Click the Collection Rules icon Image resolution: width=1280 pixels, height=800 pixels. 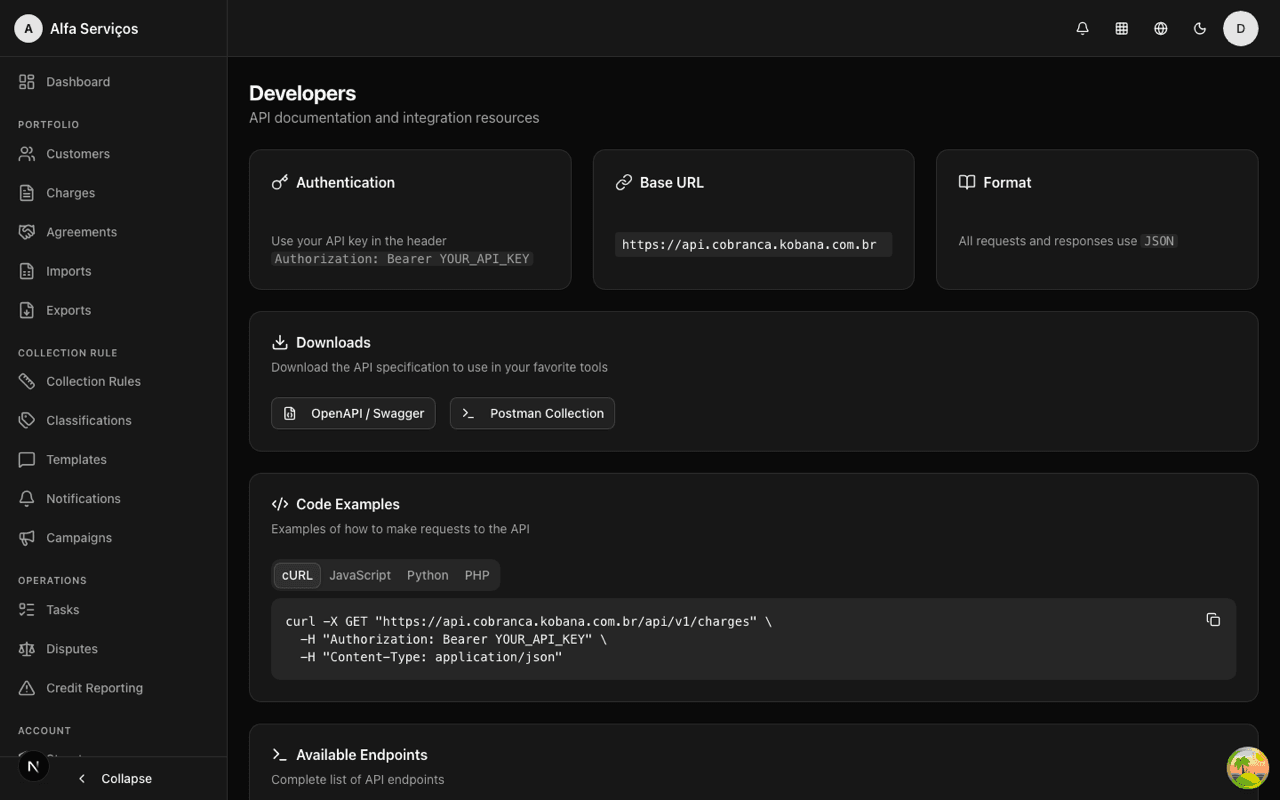pos(27,381)
